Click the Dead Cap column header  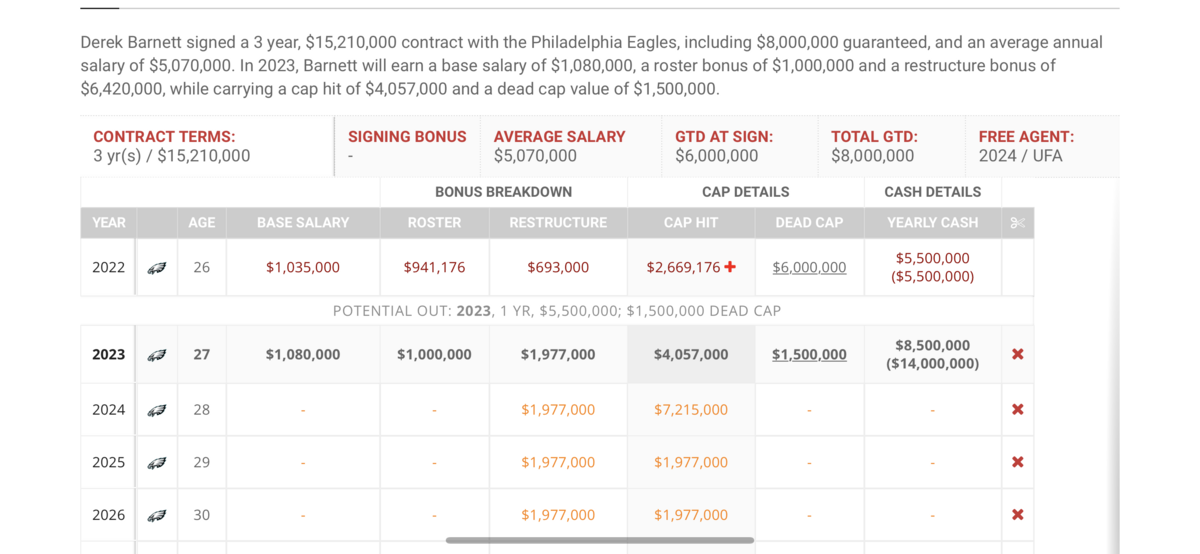coord(809,223)
